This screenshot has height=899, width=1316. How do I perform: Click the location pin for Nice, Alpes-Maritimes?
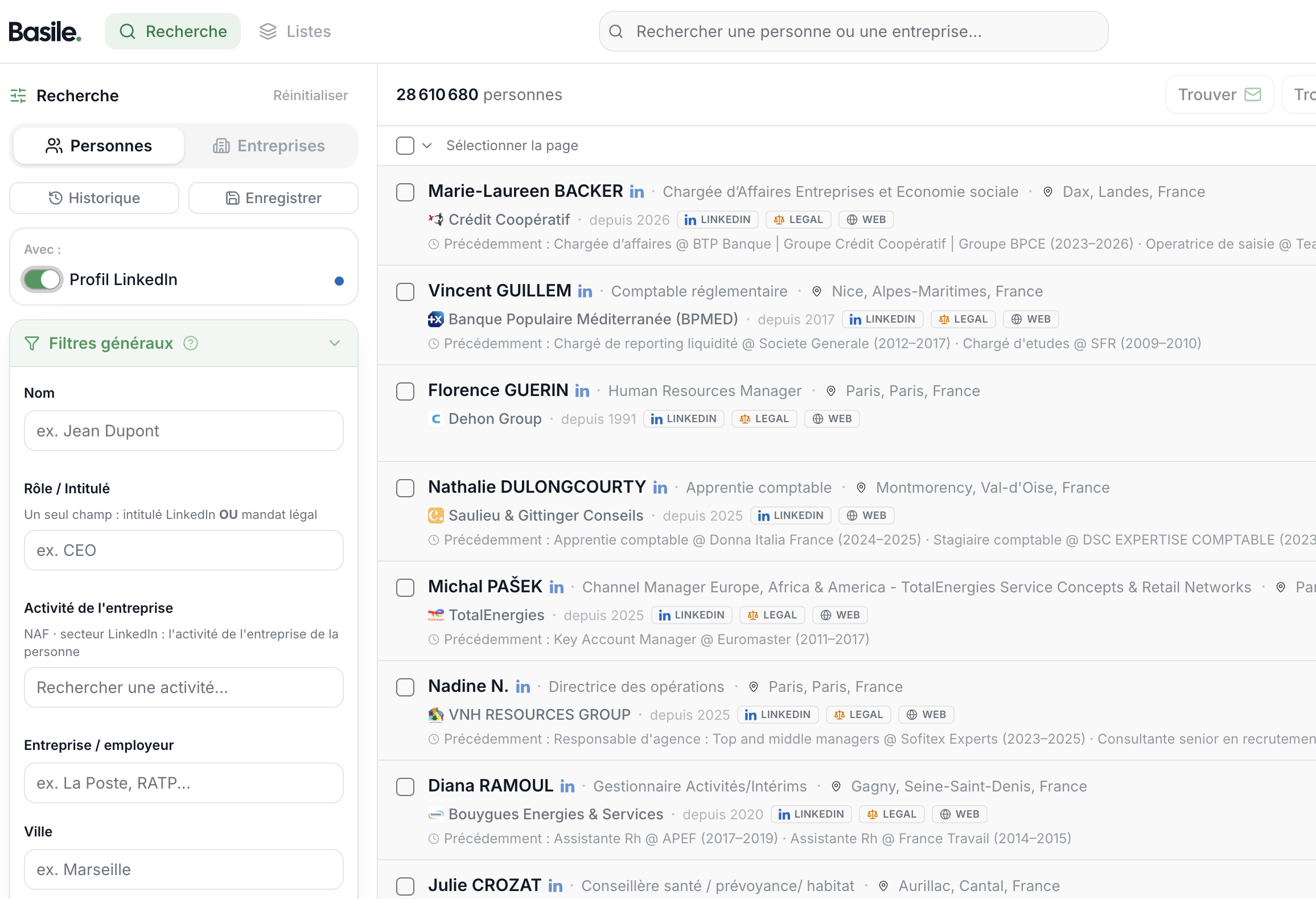pyautogui.click(x=817, y=292)
